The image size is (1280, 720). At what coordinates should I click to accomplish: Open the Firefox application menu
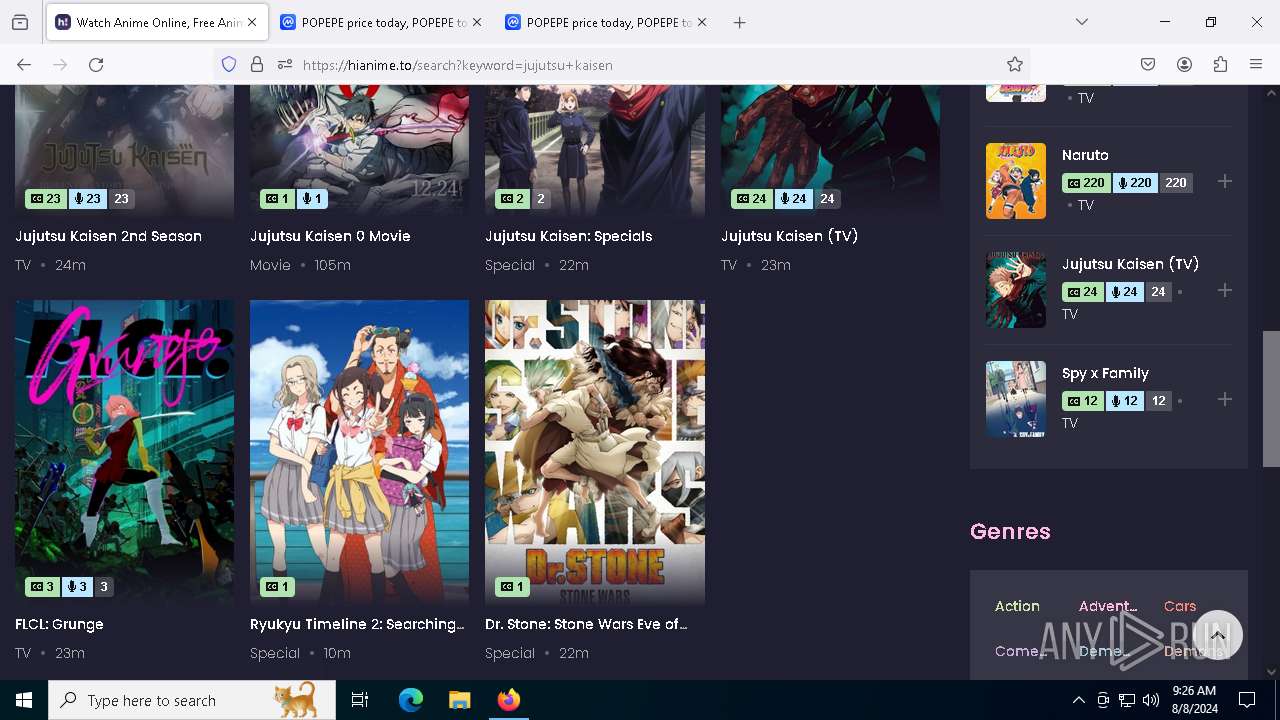1256,65
